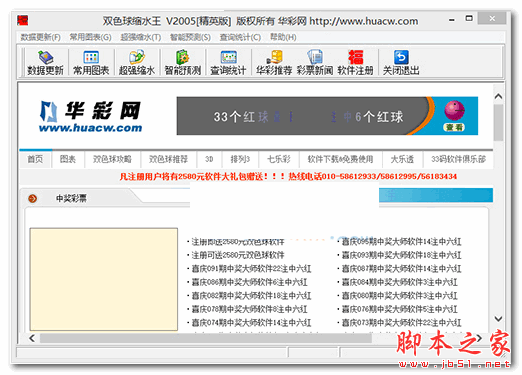Screen dimensions: 522x375
Task: Open the 查询统计(C) menu
Action: pos(240,37)
